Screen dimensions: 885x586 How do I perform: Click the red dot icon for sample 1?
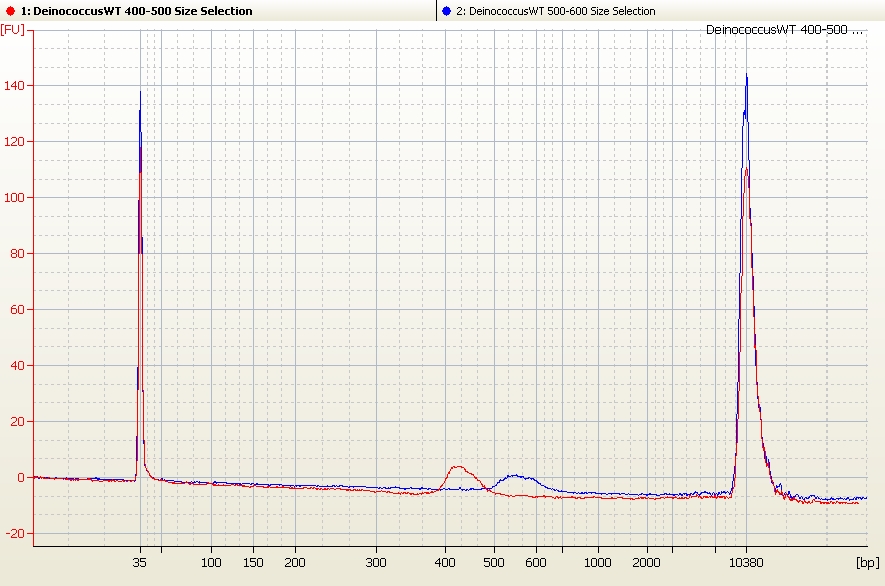[x=11, y=11]
